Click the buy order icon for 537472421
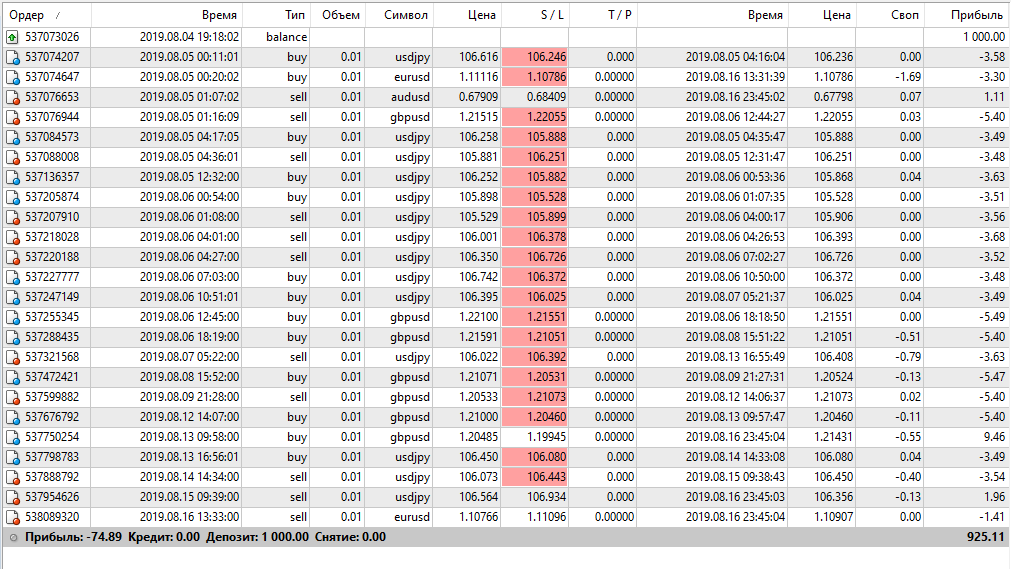Image resolution: width=1011 pixels, height=569 pixels. [12, 377]
